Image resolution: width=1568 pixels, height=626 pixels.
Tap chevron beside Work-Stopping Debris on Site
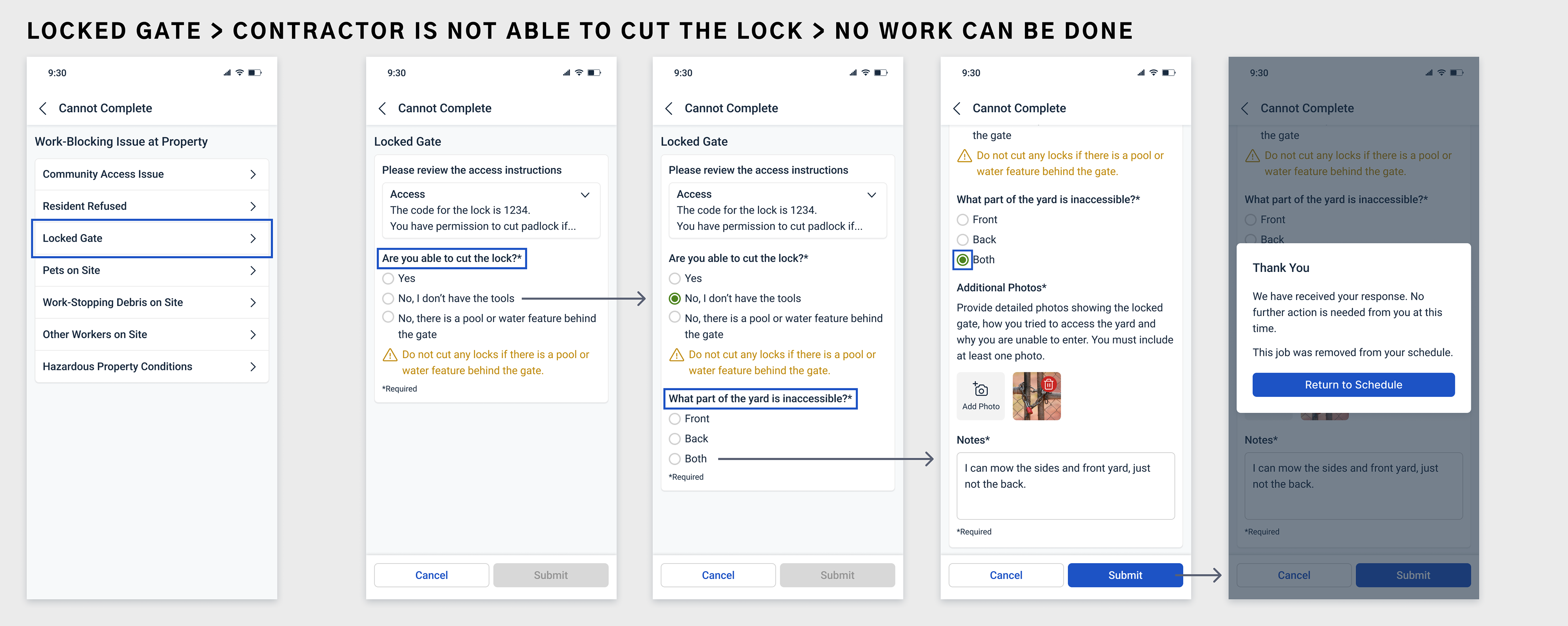(x=253, y=303)
